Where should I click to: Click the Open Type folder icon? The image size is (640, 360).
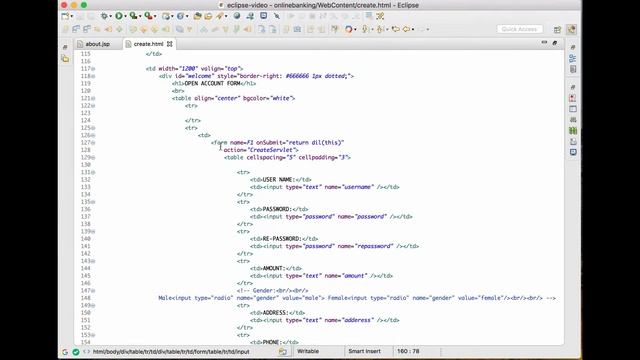(x=198, y=16)
